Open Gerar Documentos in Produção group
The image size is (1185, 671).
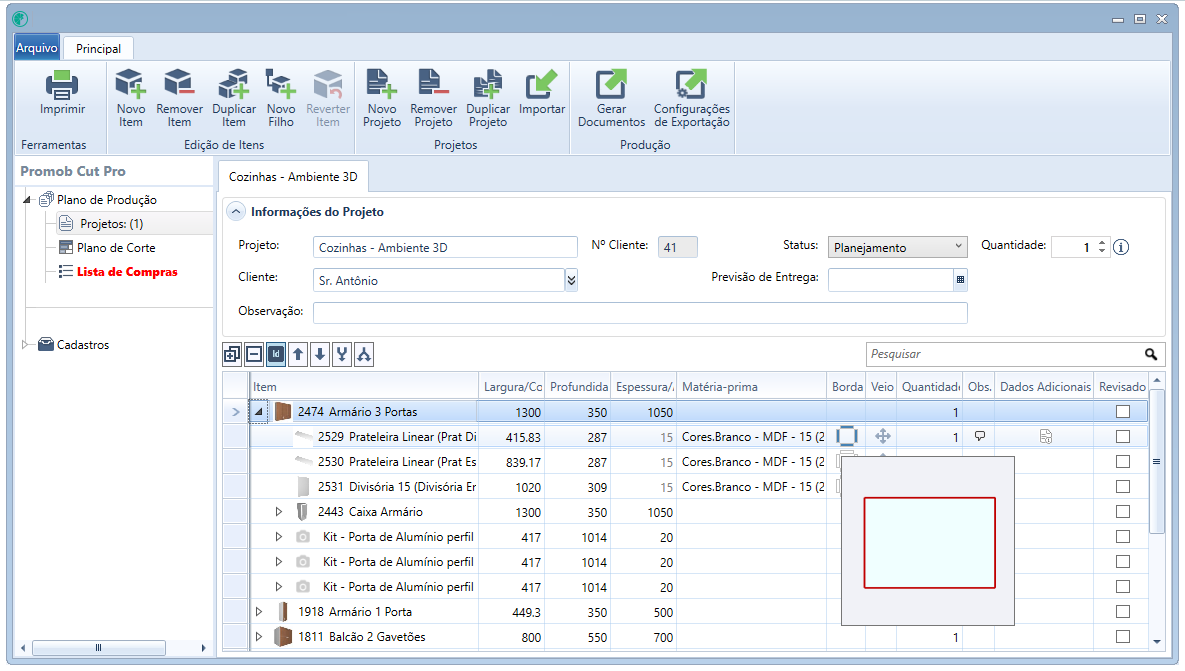(x=611, y=98)
